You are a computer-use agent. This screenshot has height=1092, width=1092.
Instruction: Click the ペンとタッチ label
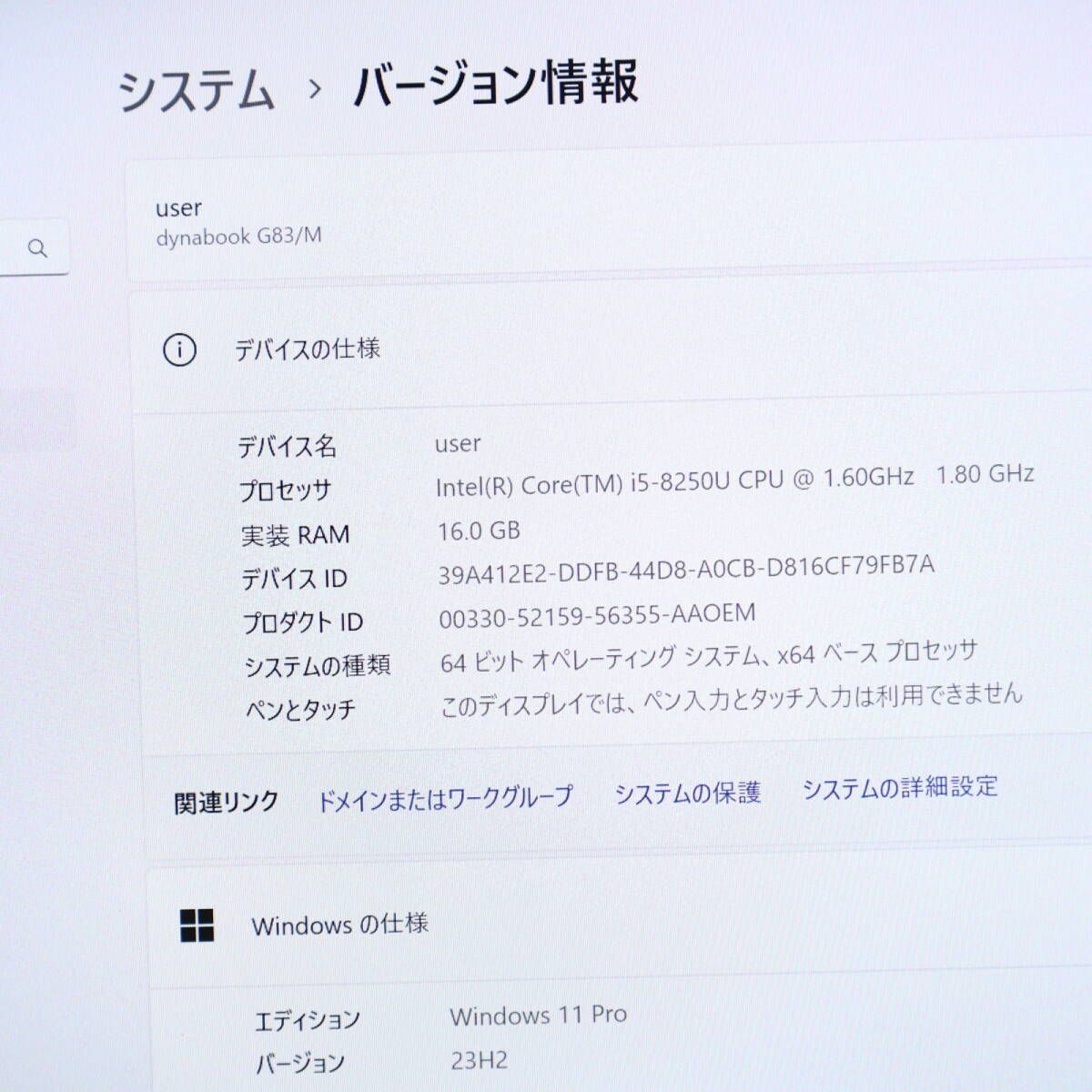(x=301, y=710)
